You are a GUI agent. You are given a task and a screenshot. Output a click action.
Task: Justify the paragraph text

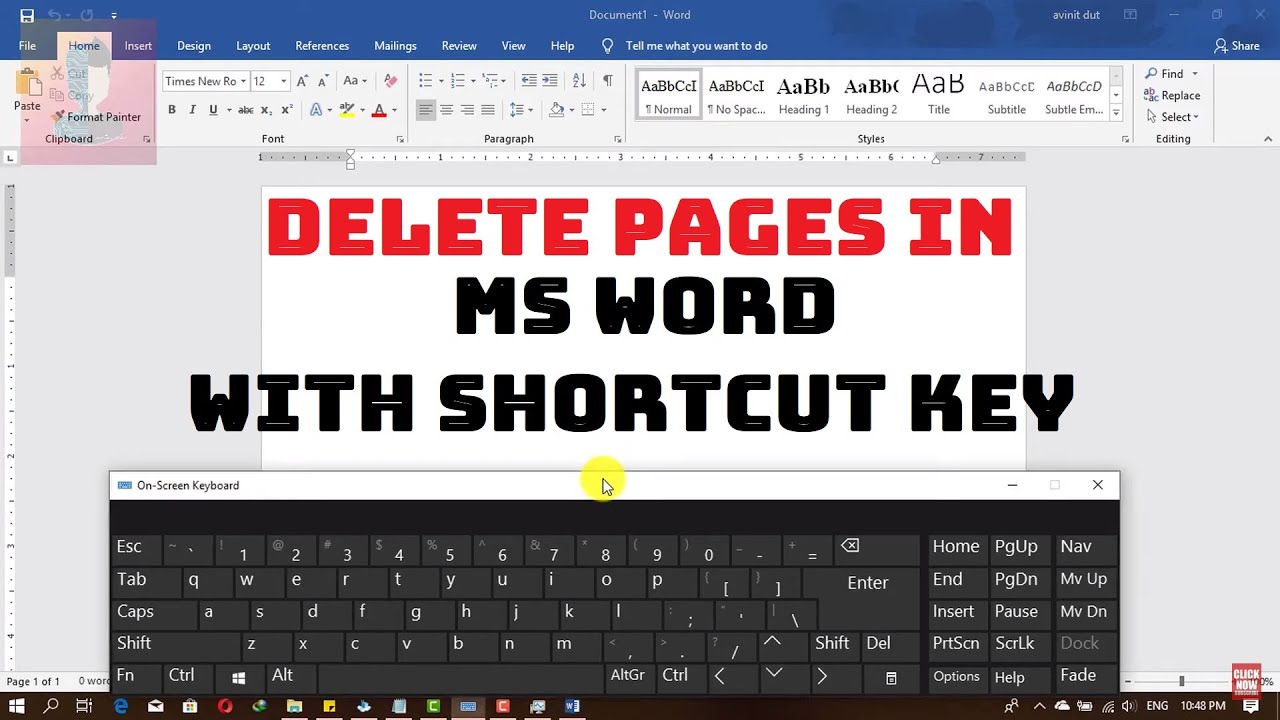point(488,110)
